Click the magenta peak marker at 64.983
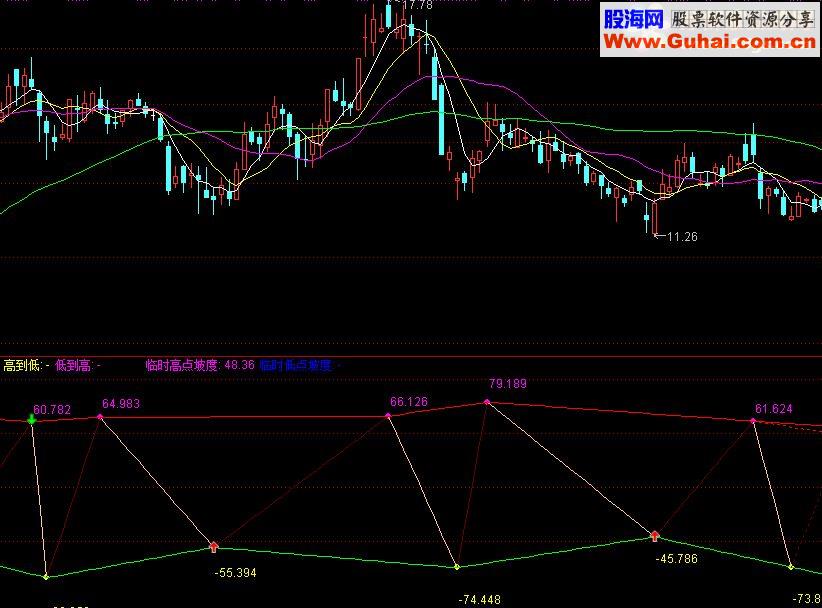 coord(100,417)
